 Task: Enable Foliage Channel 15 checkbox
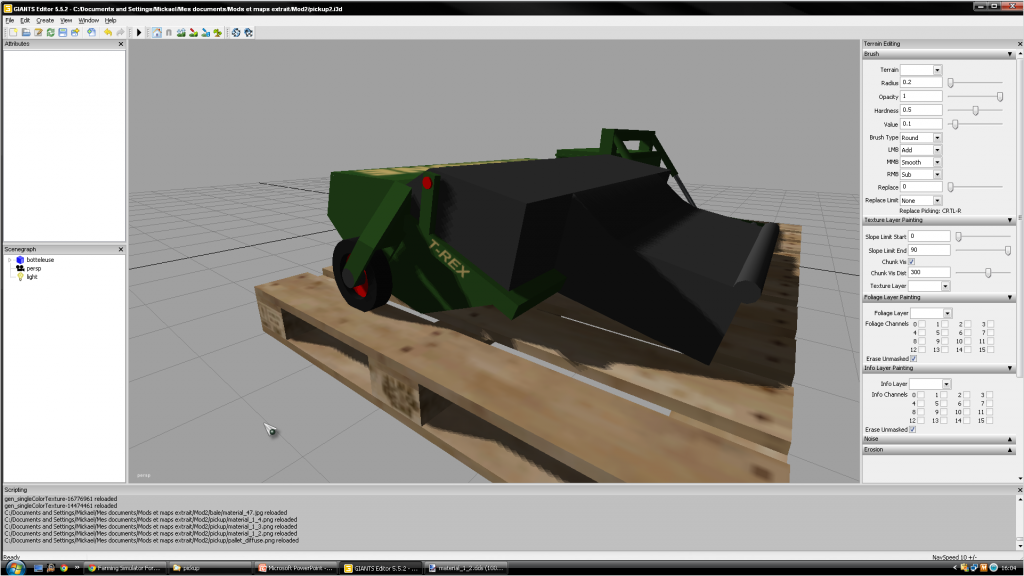991,350
